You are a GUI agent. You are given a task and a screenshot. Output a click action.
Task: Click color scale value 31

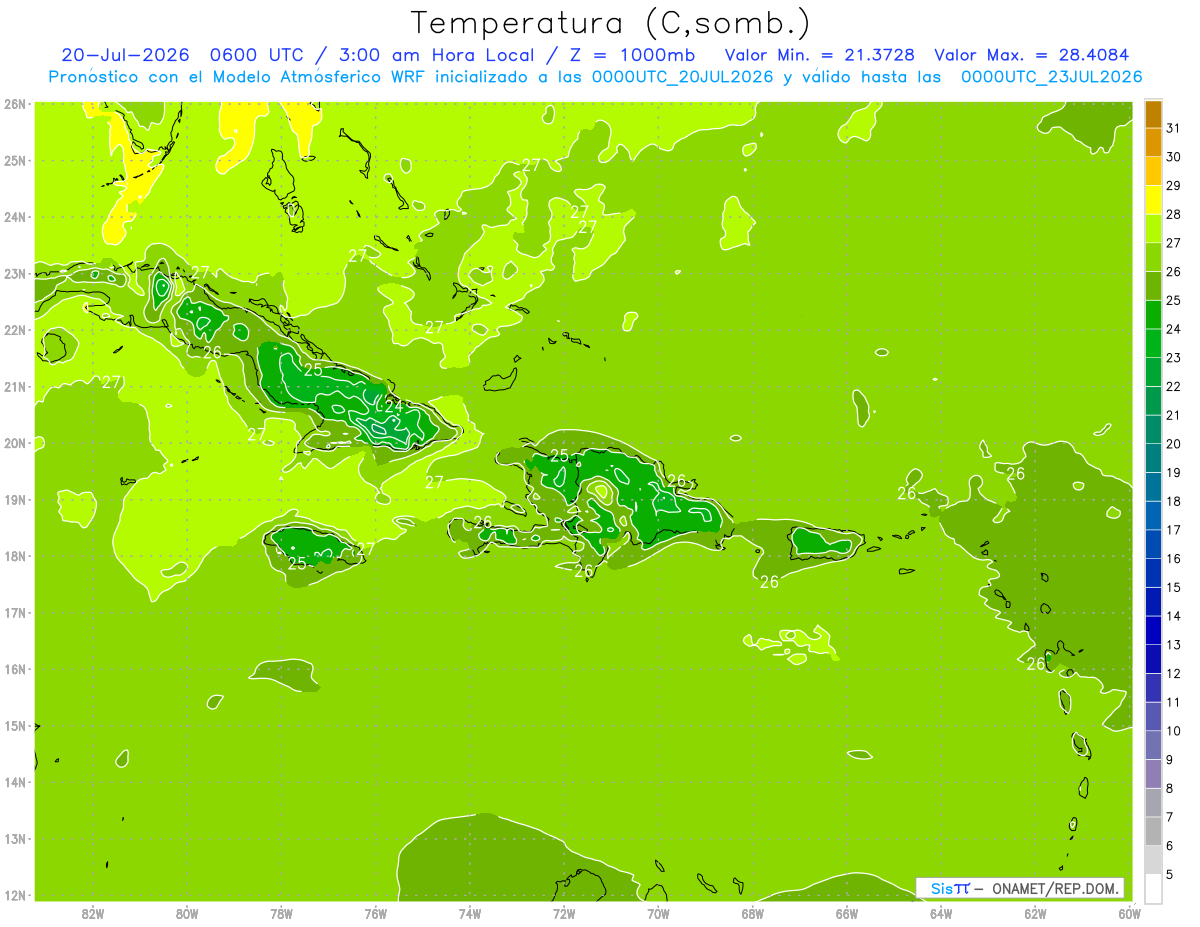1173,128
